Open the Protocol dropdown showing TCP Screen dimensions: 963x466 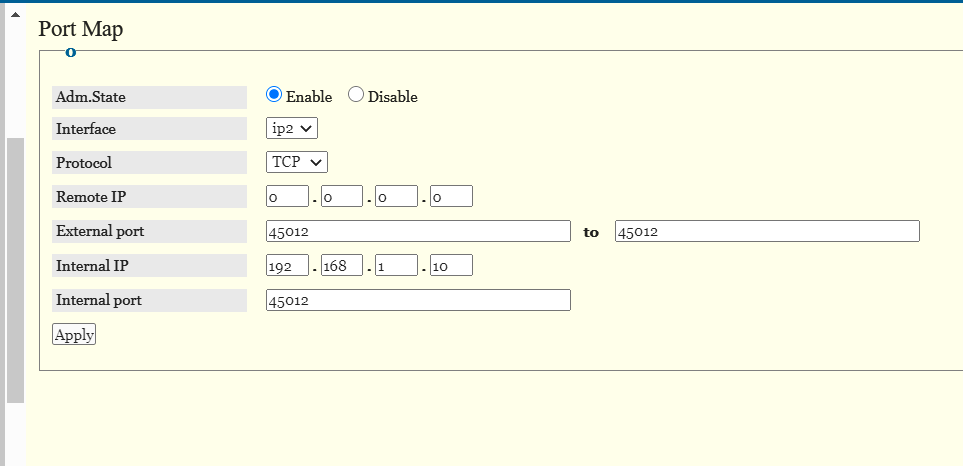coord(297,162)
